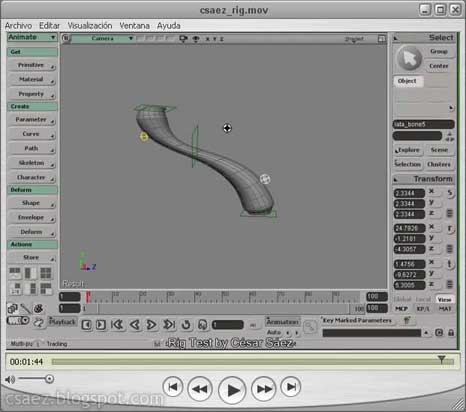Click the XSI play backward icon
466x412 pixels.
(x=135, y=324)
